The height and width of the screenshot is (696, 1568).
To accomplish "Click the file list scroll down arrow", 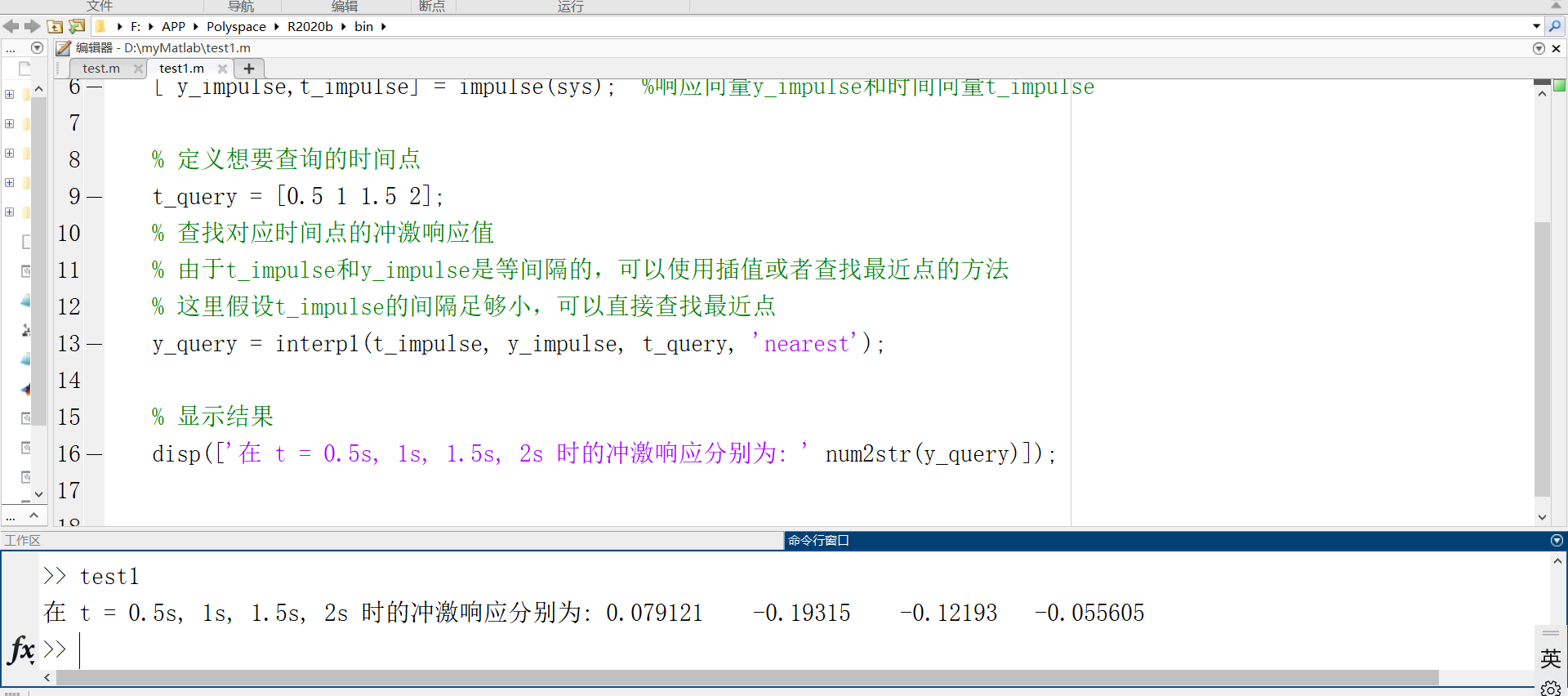I will [38, 494].
